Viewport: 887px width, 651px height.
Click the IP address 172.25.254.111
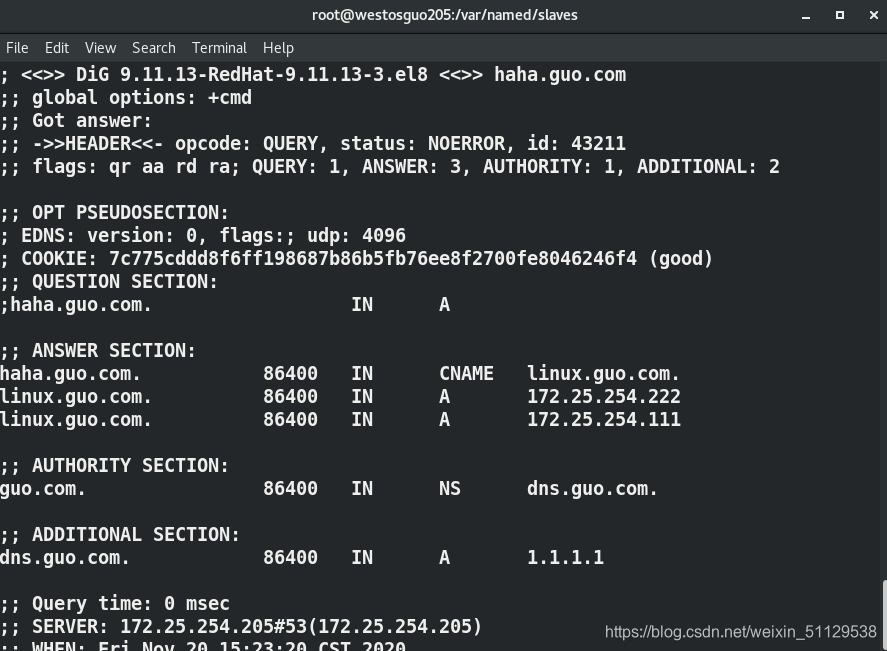(x=604, y=420)
